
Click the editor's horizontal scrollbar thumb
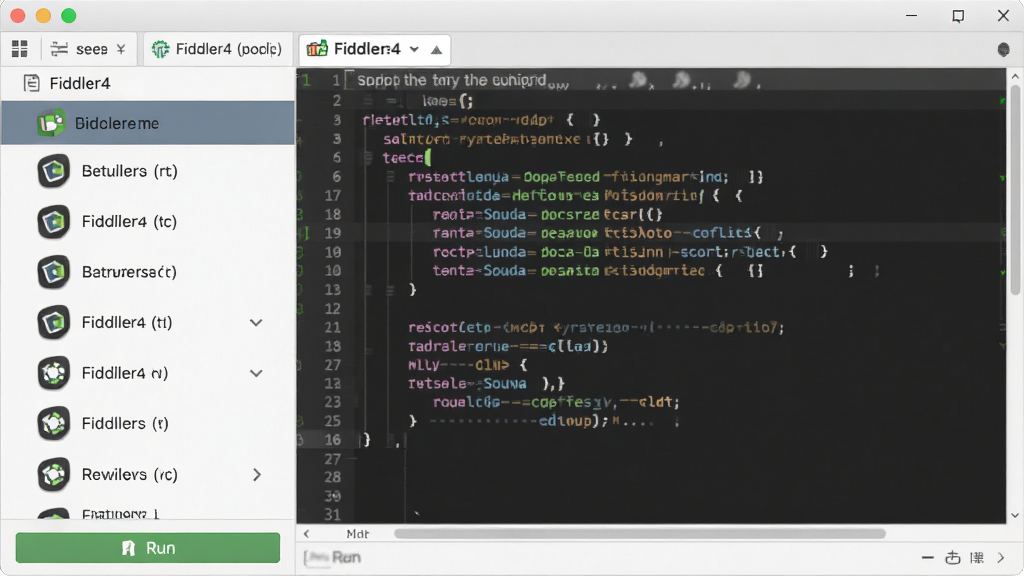[x=639, y=534]
